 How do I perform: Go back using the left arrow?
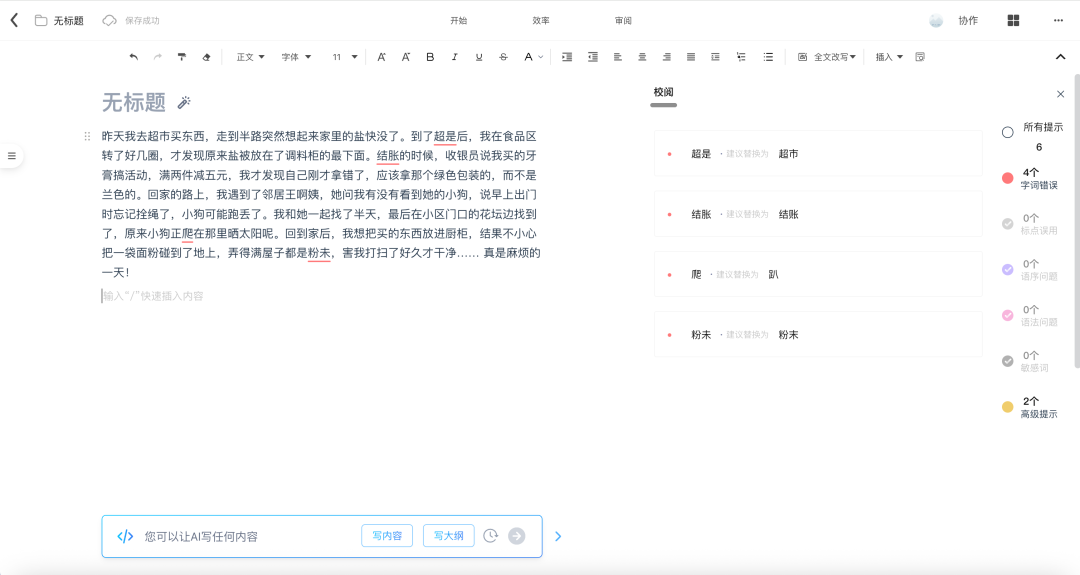coord(14,20)
